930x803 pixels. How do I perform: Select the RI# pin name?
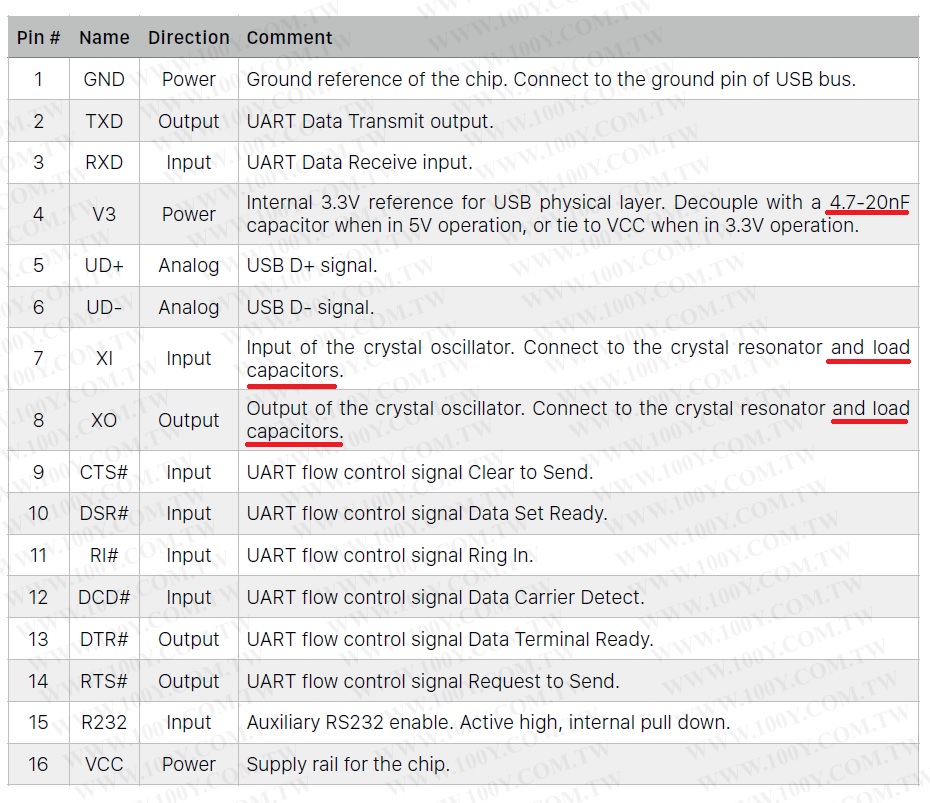104,555
